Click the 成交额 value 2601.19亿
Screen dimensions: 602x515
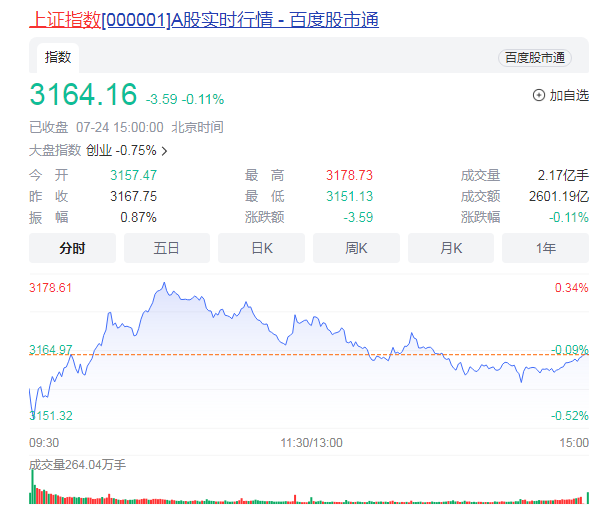558,196
